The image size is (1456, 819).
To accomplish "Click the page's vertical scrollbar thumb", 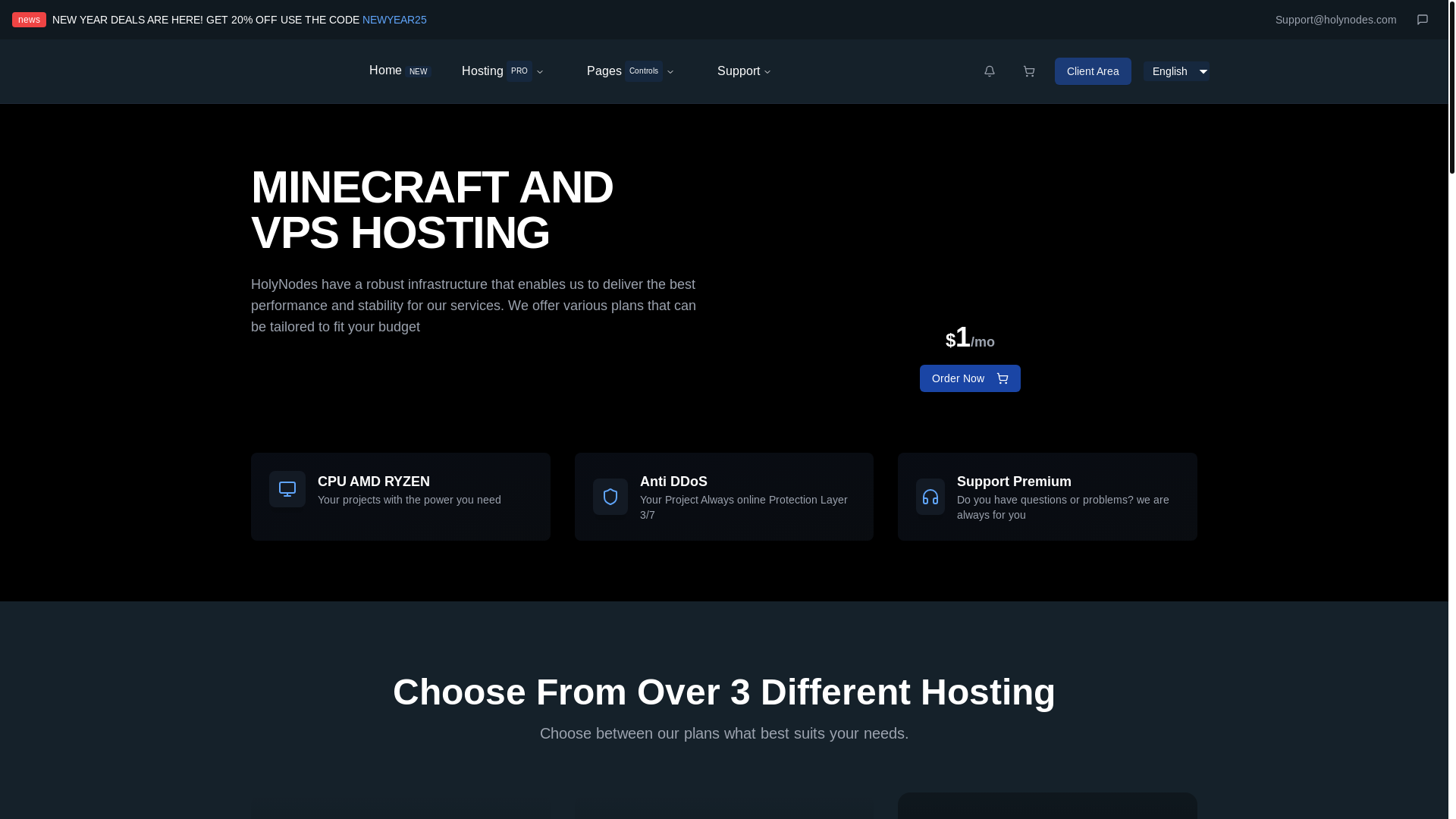I will 1452,87.
